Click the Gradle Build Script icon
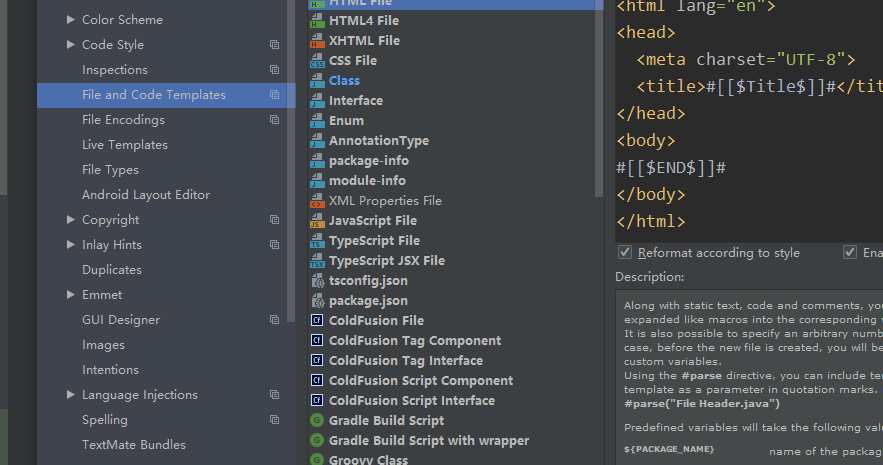This screenshot has width=883, height=465. pyautogui.click(x=317, y=421)
